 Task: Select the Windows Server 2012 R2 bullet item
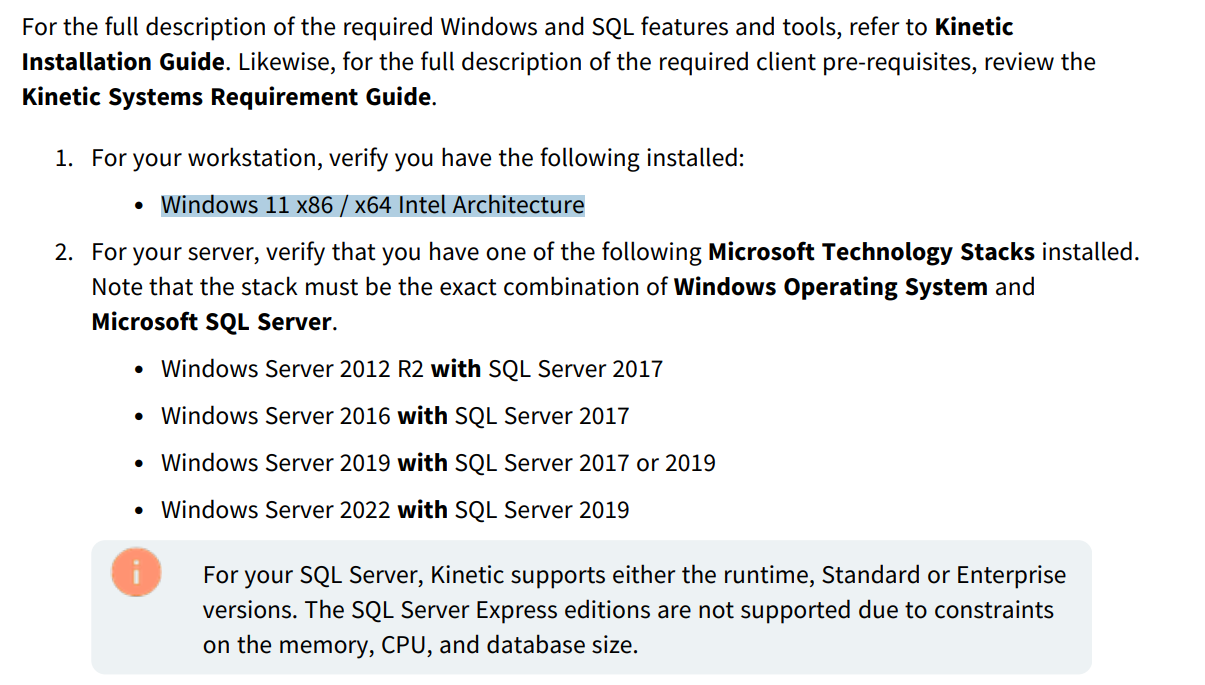tap(412, 369)
